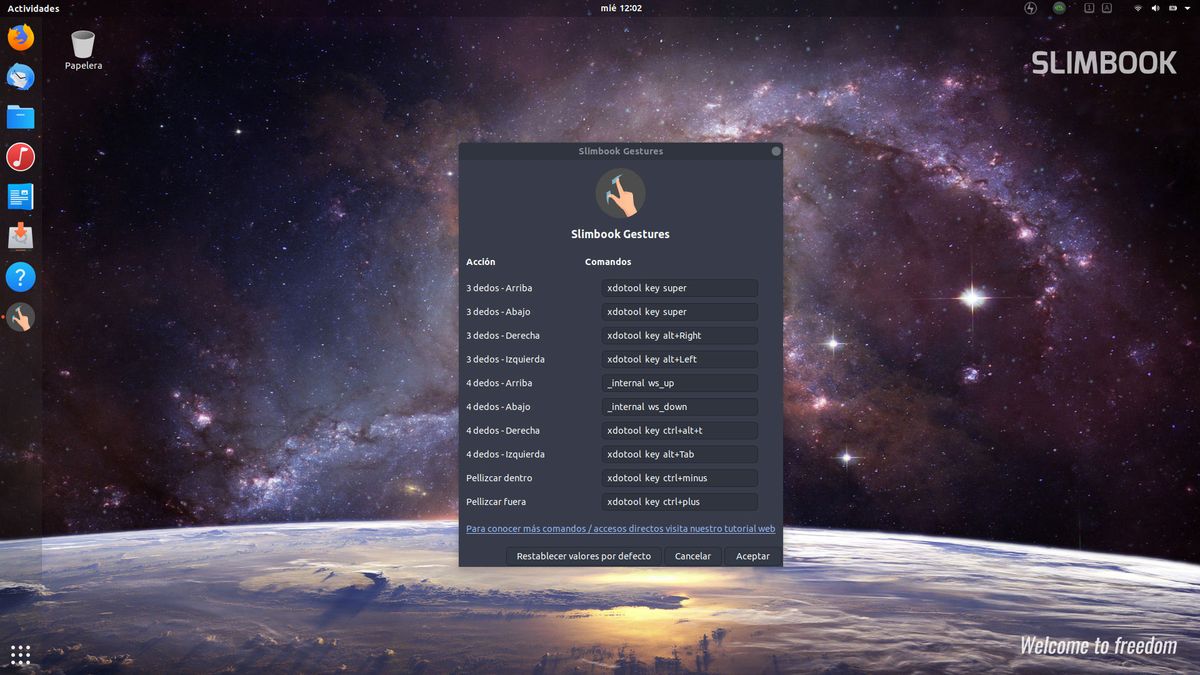Click the Pellizcar fuera command field
The height and width of the screenshot is (675, 1200).
pyautogui.click(x=679, y=502)
